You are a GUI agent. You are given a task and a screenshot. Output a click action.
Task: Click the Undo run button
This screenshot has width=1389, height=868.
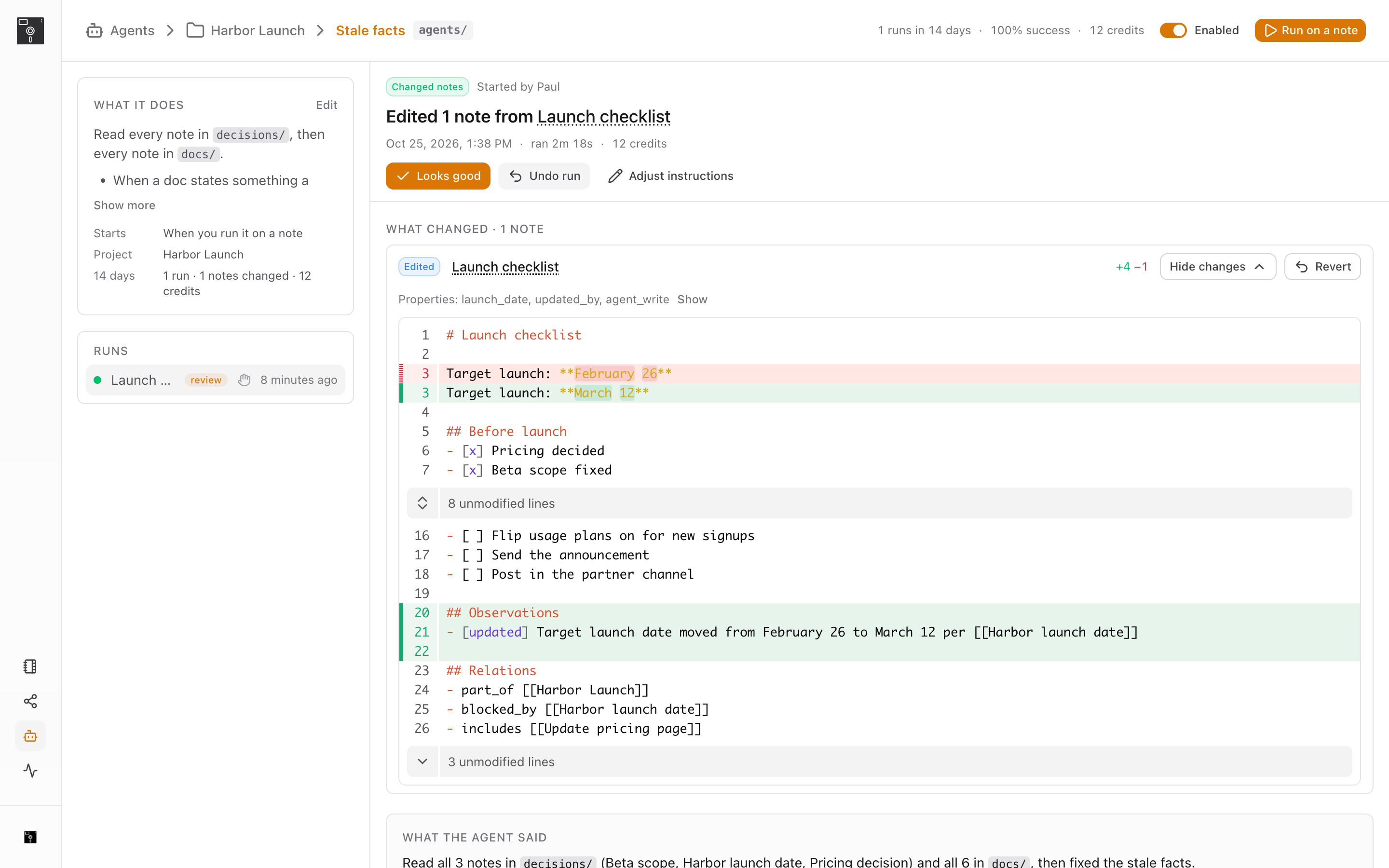544,176
